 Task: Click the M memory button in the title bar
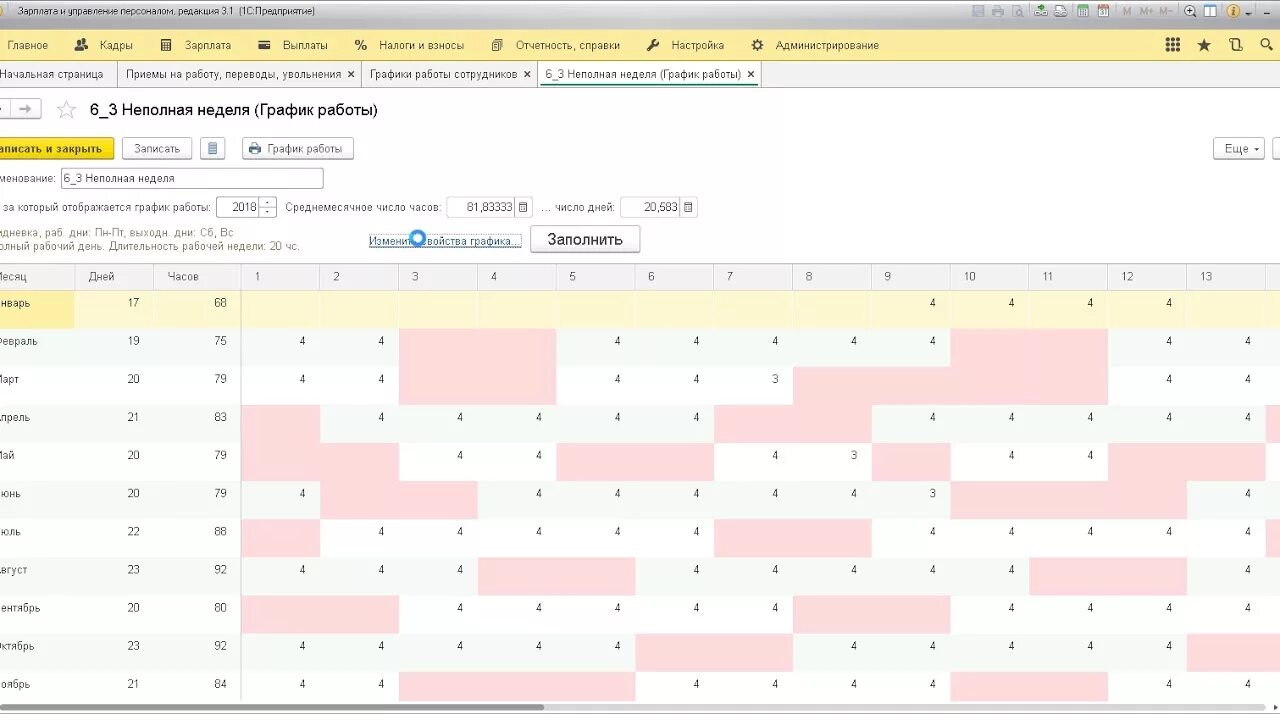point(1127,11)
